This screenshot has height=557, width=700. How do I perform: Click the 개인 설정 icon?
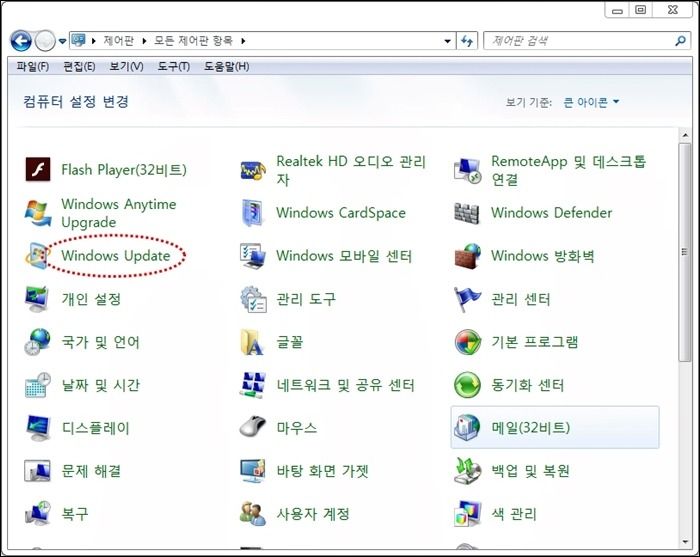click(x=37, y=299)
